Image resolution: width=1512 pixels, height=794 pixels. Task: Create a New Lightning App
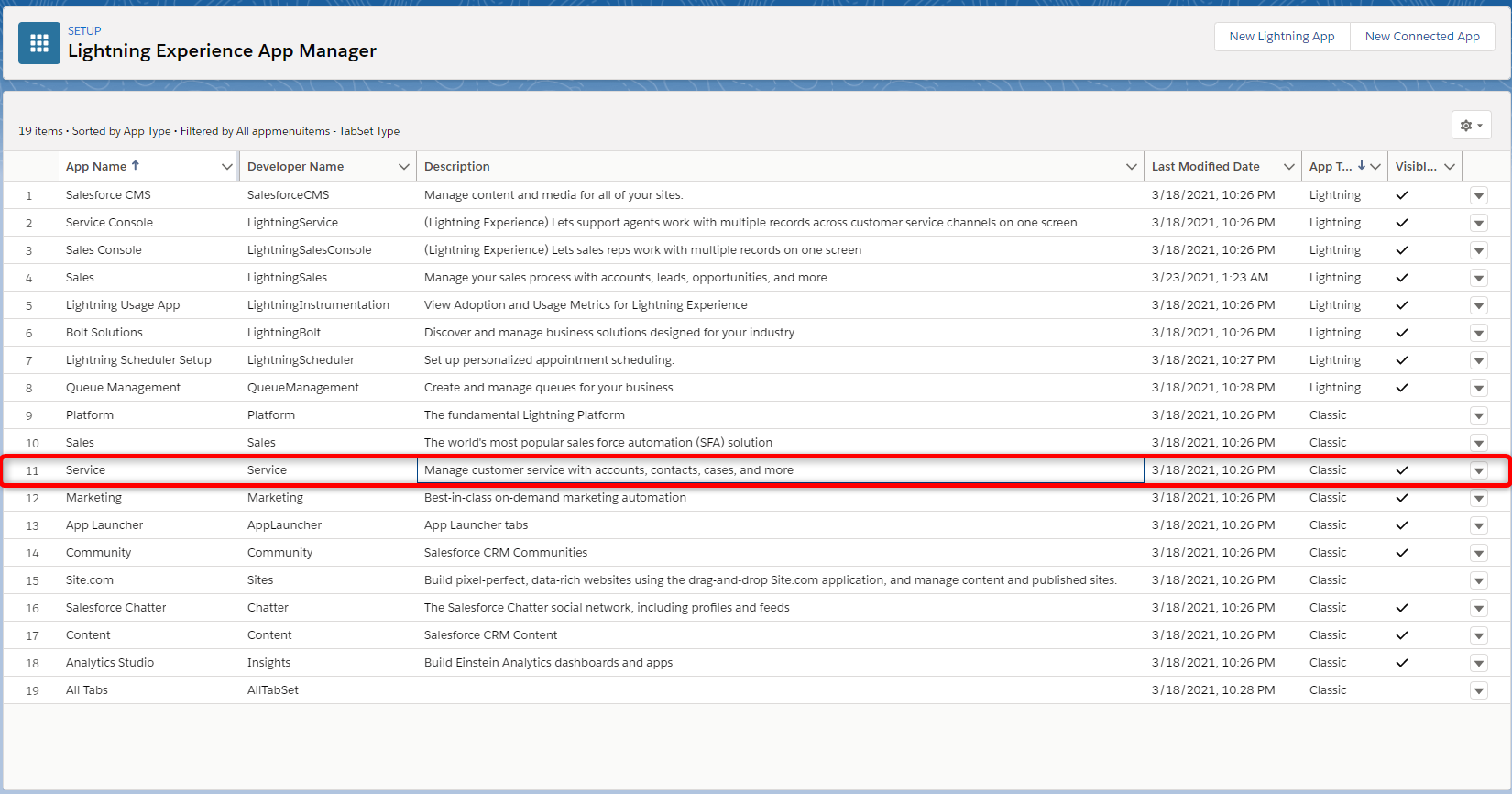point(1282,37)
